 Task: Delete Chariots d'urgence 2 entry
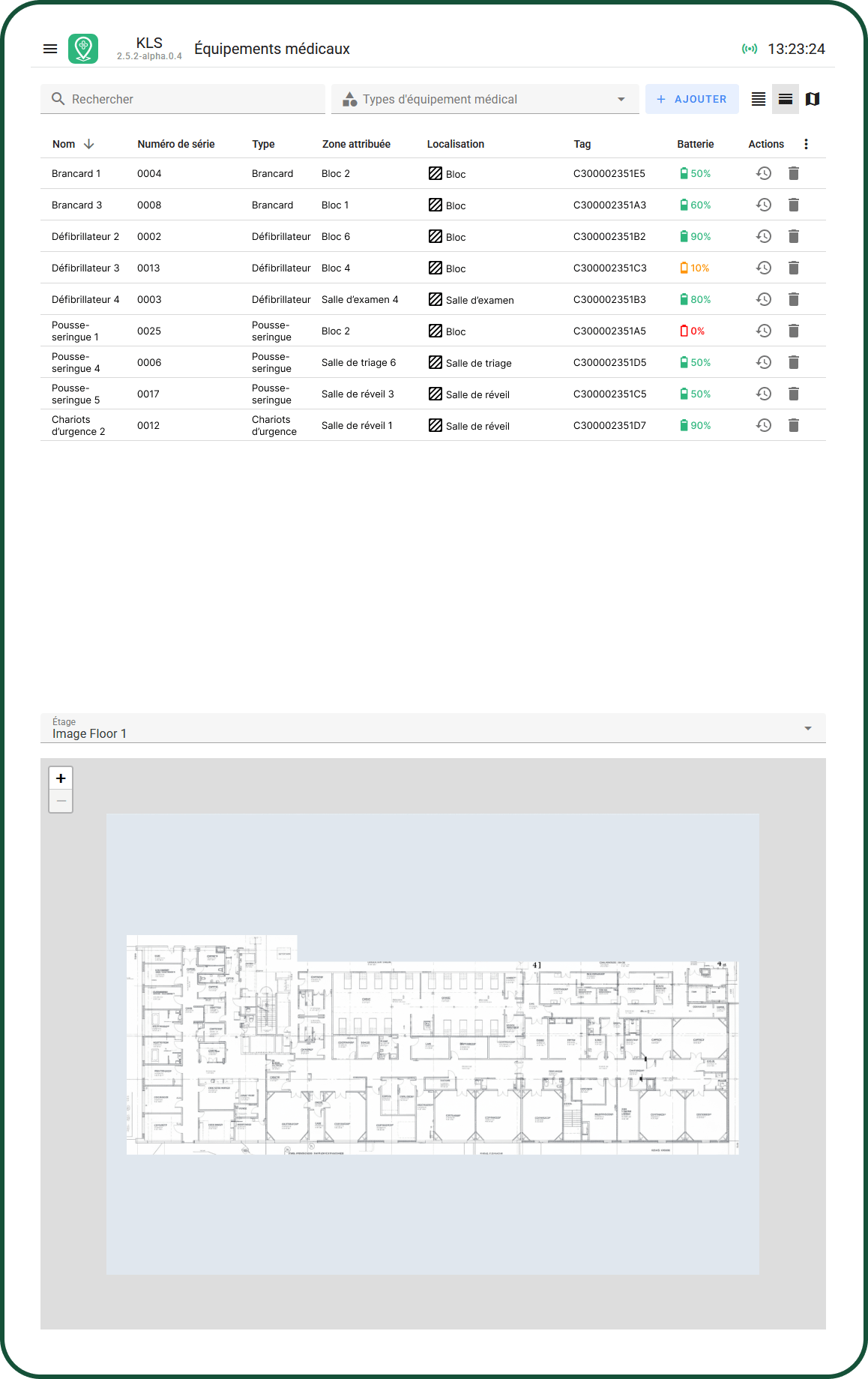click(794, 425)
